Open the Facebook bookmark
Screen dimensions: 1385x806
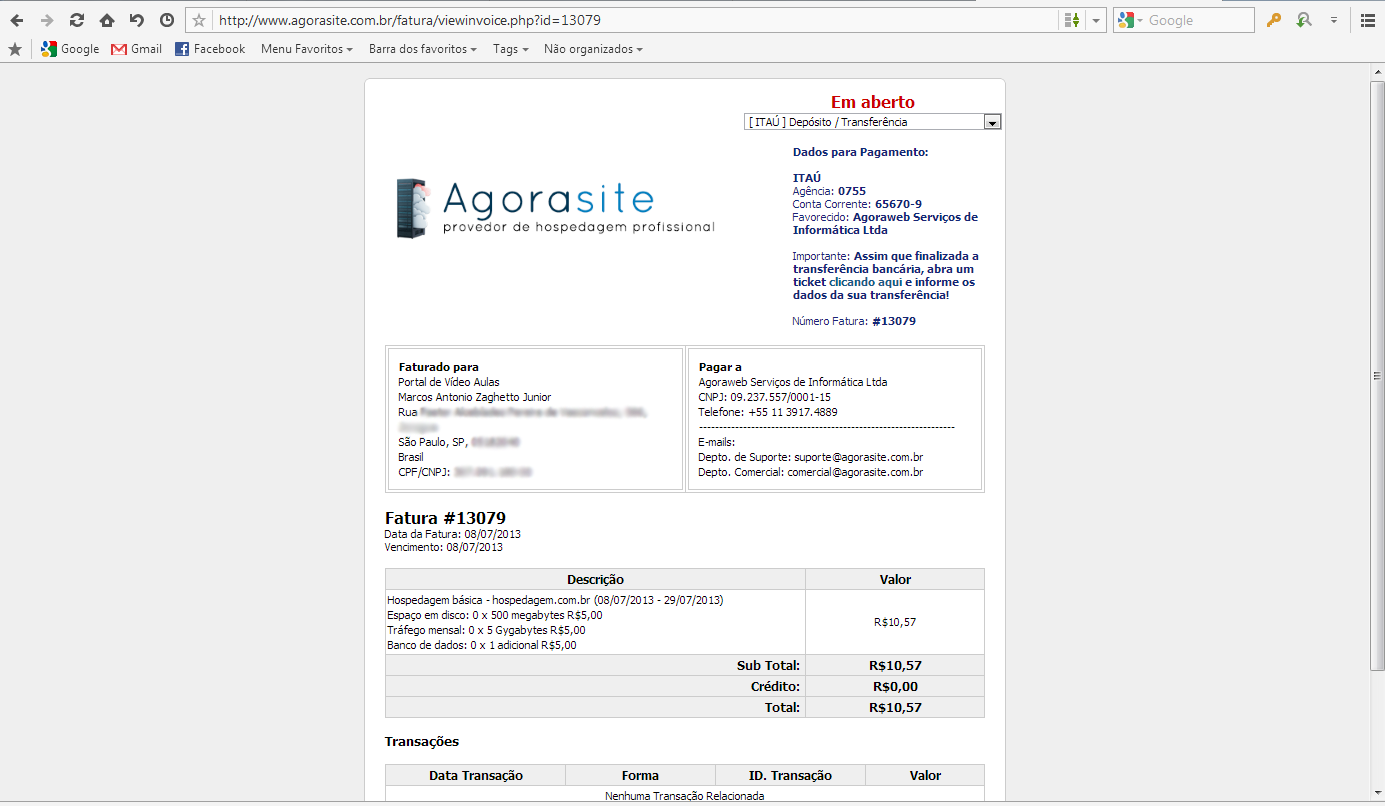(210, 48)
